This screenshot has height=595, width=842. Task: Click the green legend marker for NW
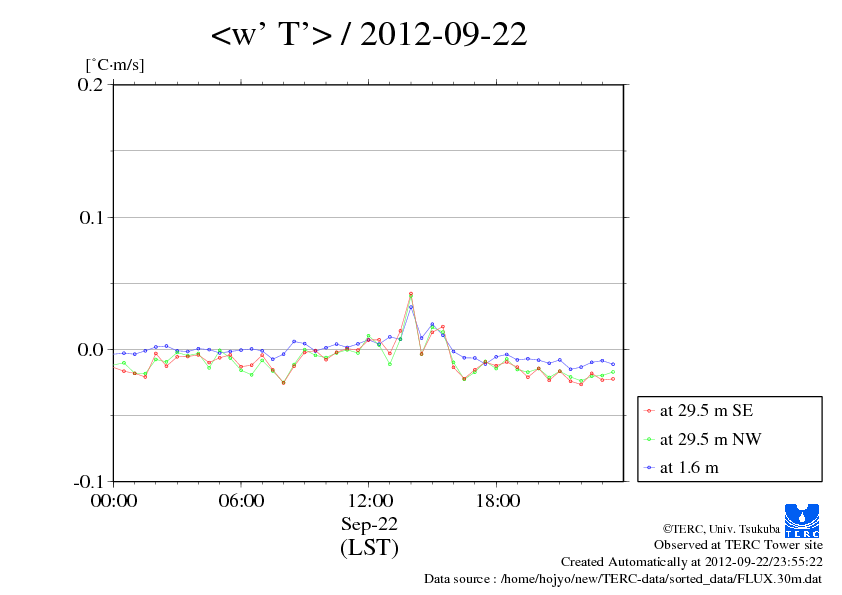tap(649, 440)
